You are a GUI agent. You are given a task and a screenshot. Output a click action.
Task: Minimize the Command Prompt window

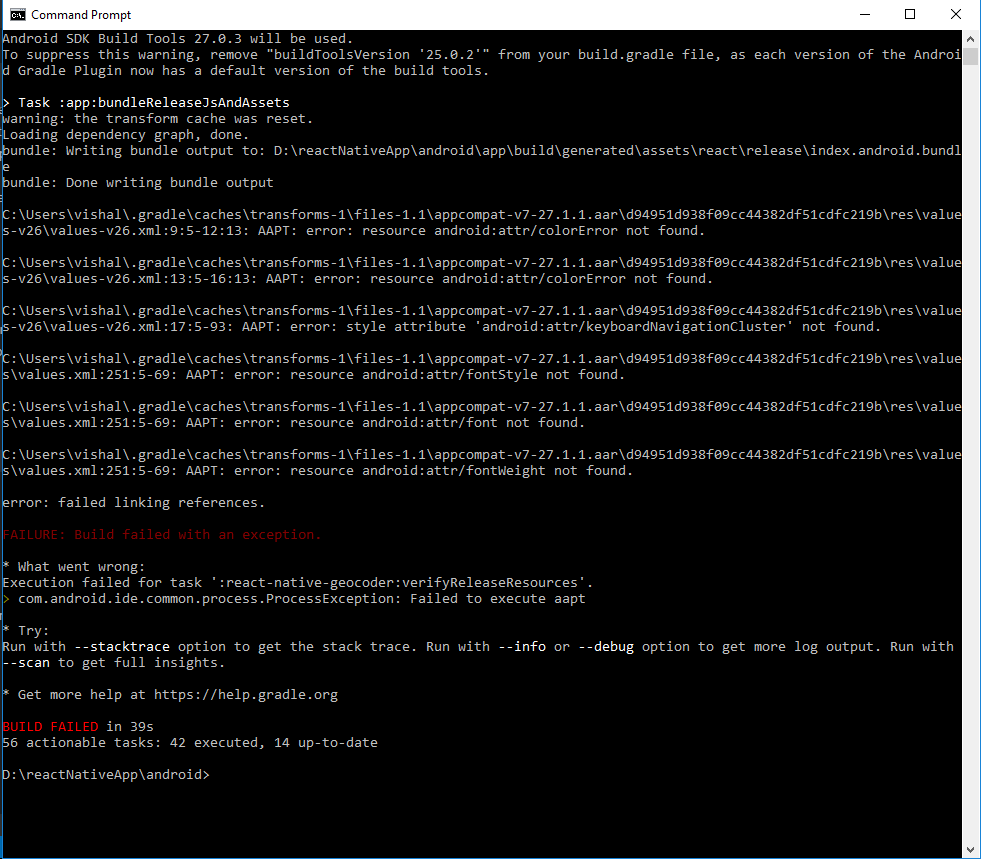tap(865, 14)
